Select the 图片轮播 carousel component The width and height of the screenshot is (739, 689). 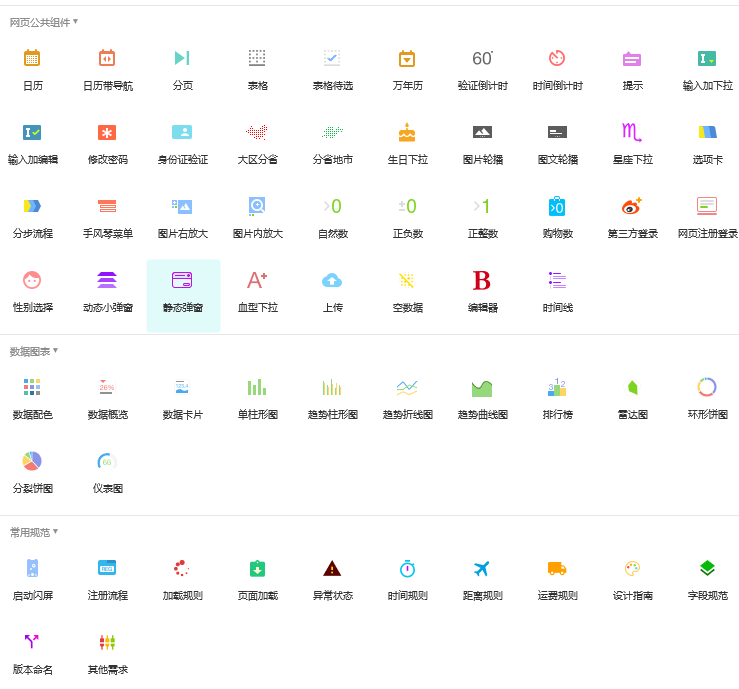click(482, 132)
